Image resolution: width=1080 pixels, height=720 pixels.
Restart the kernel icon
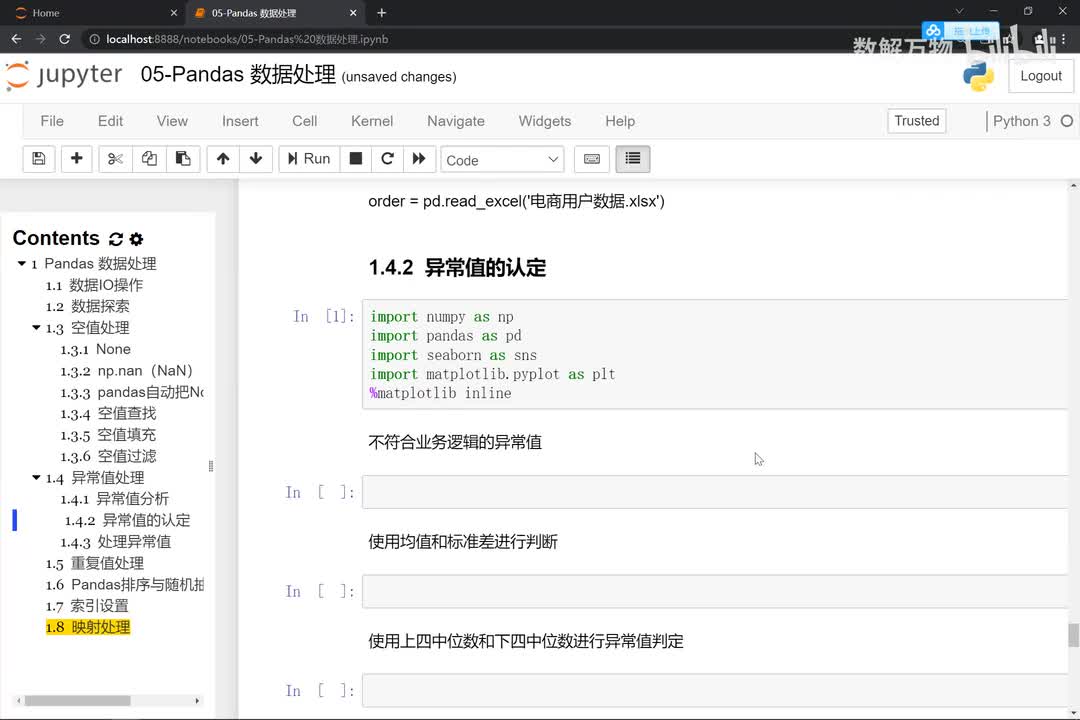[387, 159]
